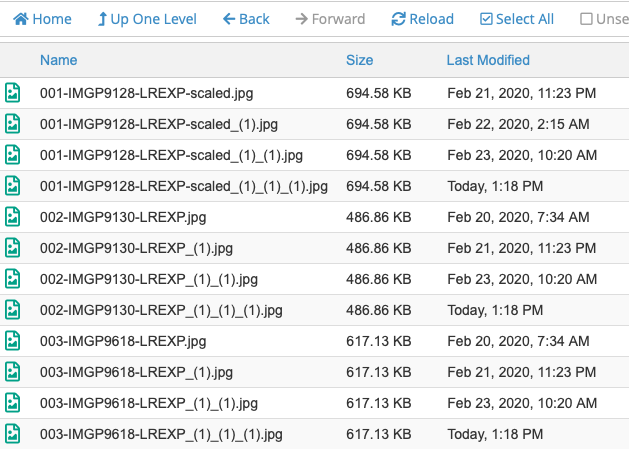Click the Forward navigation button
This screenshot has height=449, width=629.
[x=330, y=19]
